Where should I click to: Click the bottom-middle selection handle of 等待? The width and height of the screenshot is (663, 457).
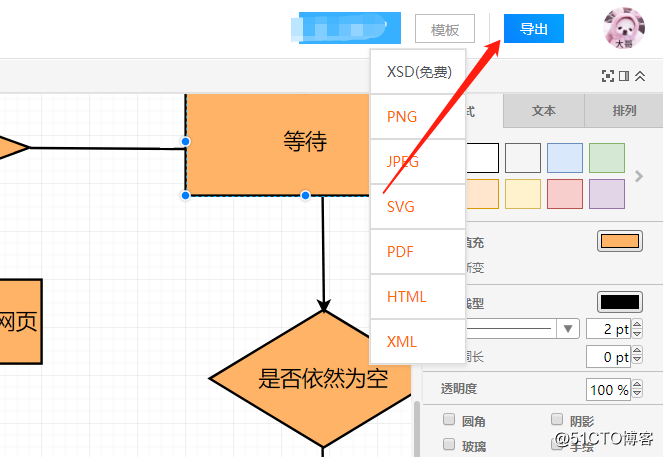(305, 195)
